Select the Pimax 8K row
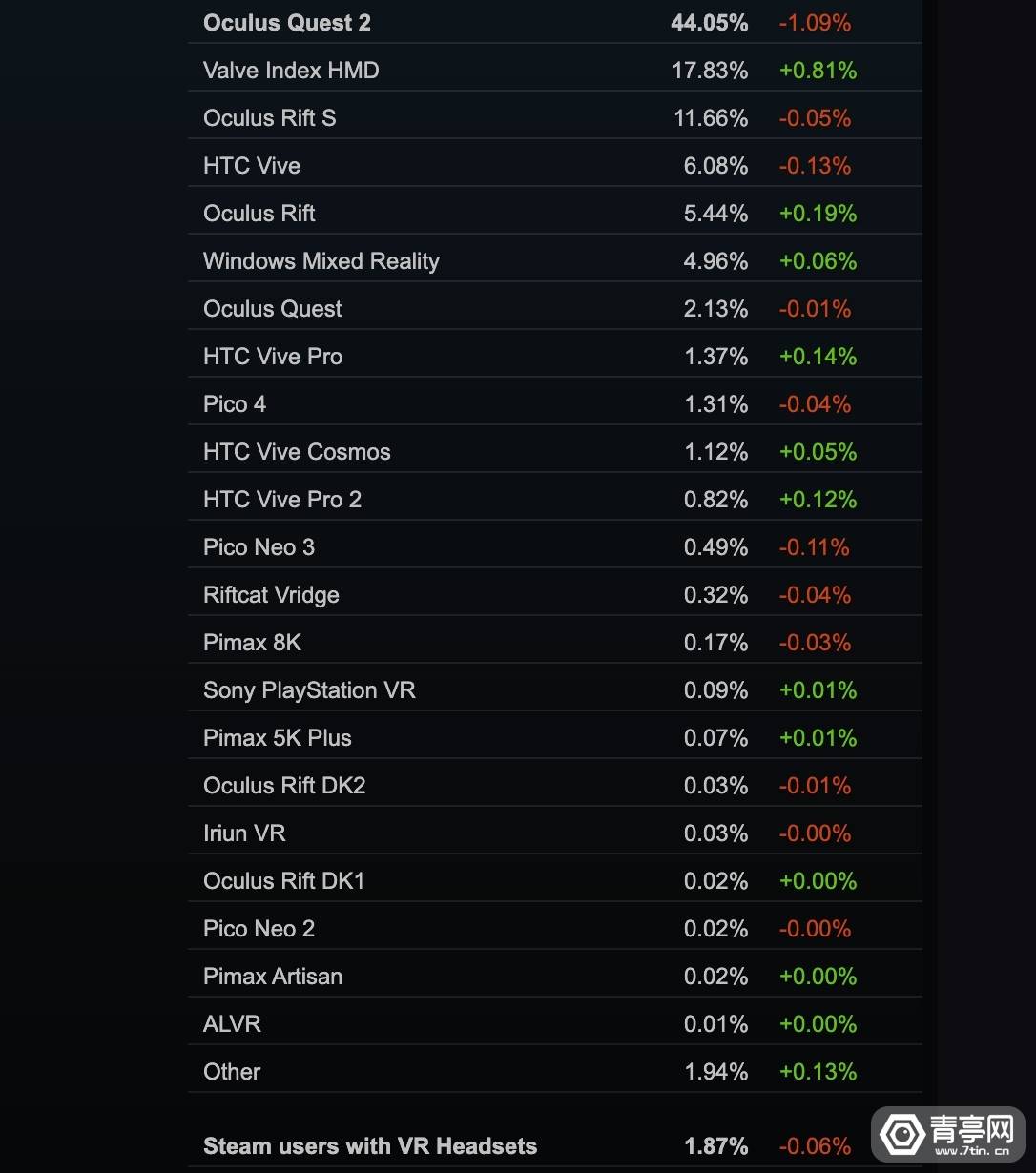Image resolution: width=1036 pixels, height=1173 pixels. tap(252, 643)
